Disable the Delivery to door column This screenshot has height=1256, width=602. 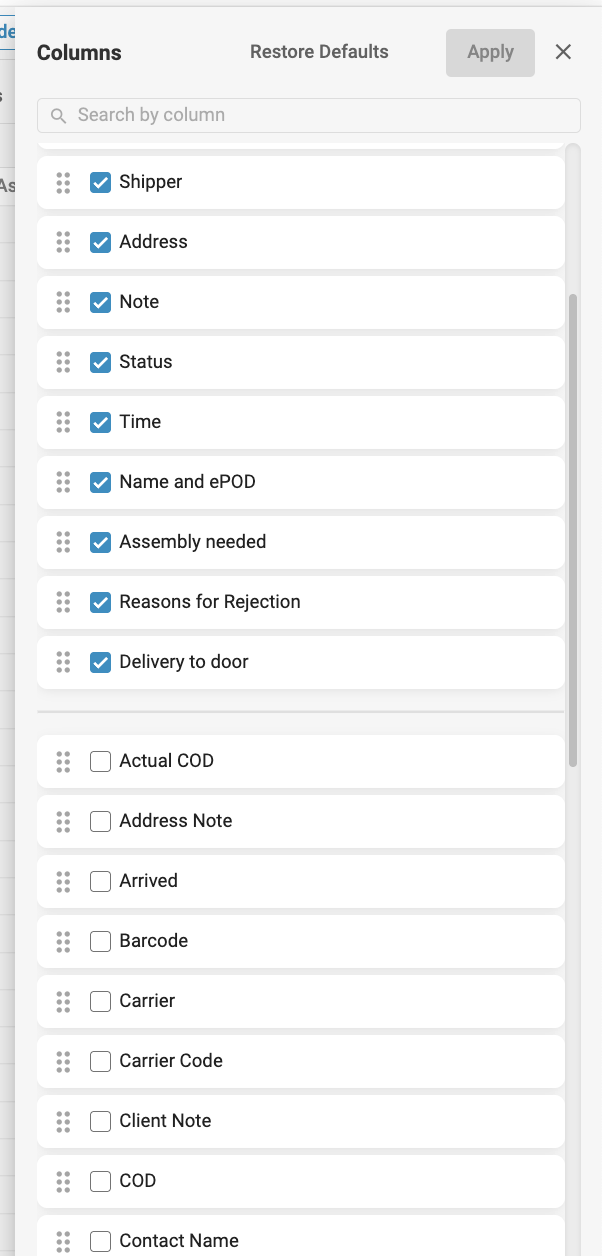pyautogui.click(x=100, y=662)
